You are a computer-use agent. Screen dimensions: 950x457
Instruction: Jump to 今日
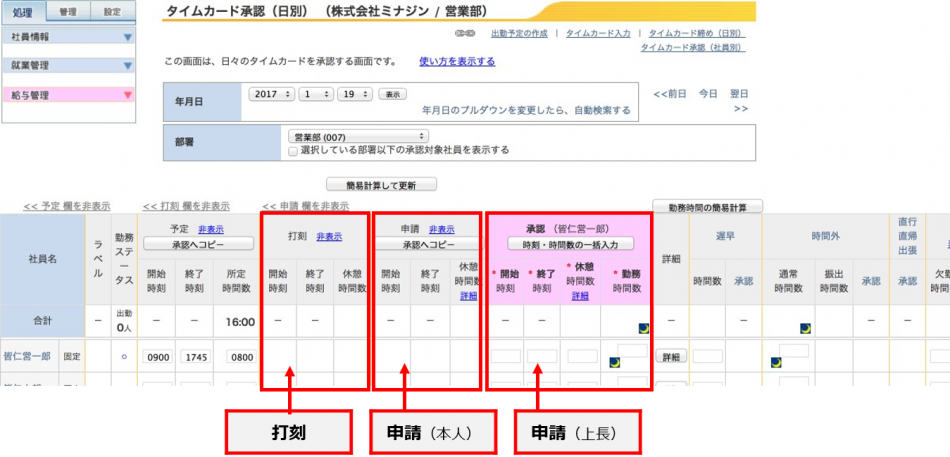coord(708,94)
